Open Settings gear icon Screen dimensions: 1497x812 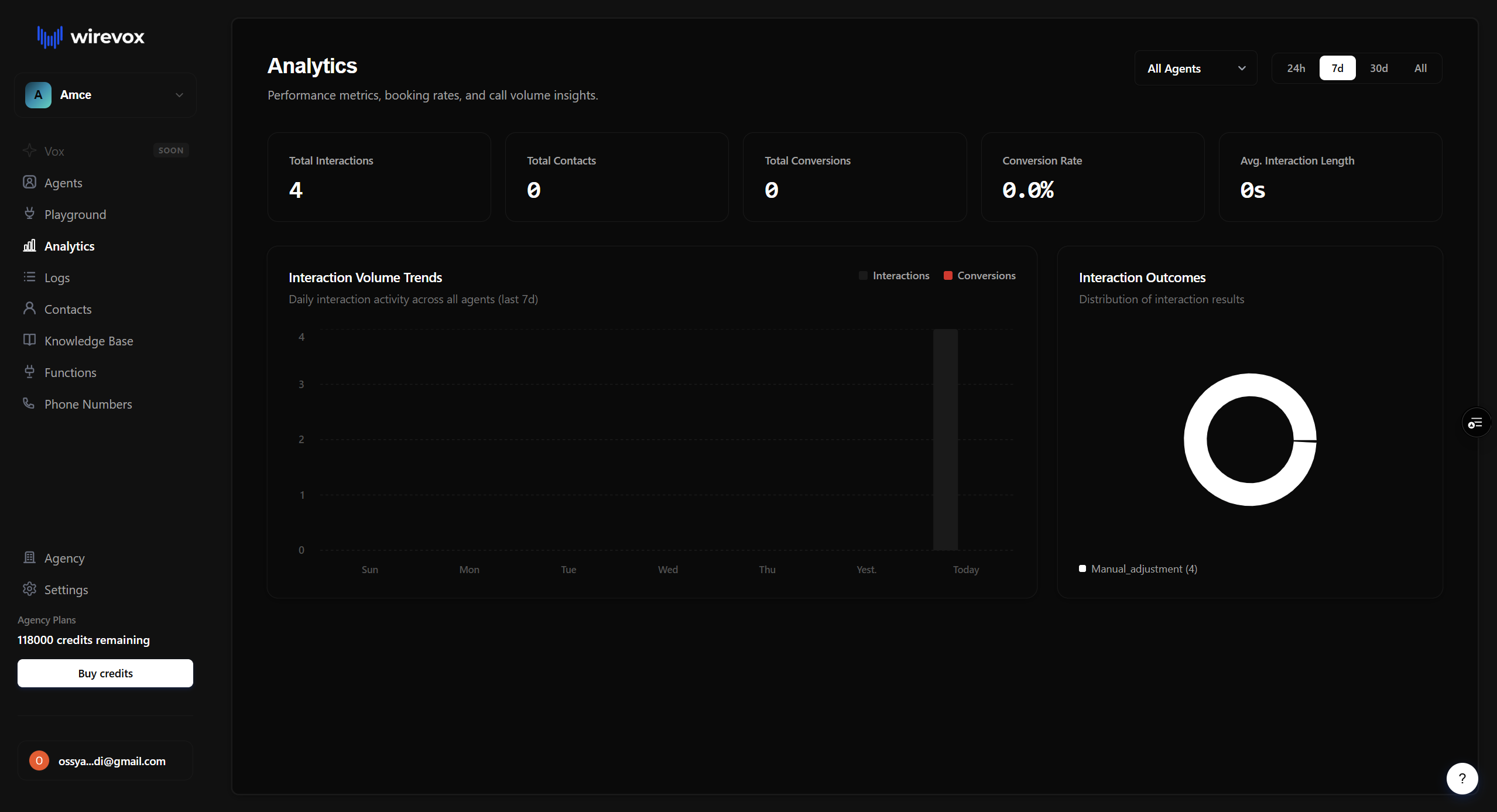tap(29, 589)
